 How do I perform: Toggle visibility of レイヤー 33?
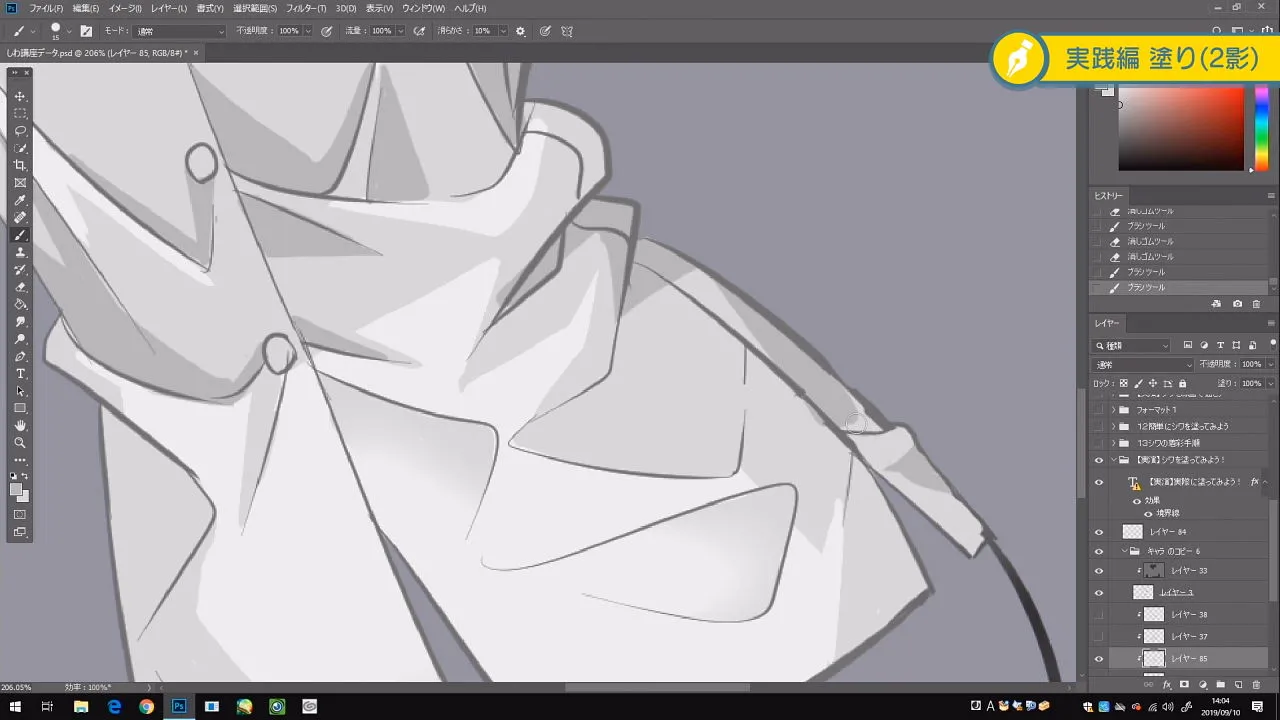pos(1098,570)
